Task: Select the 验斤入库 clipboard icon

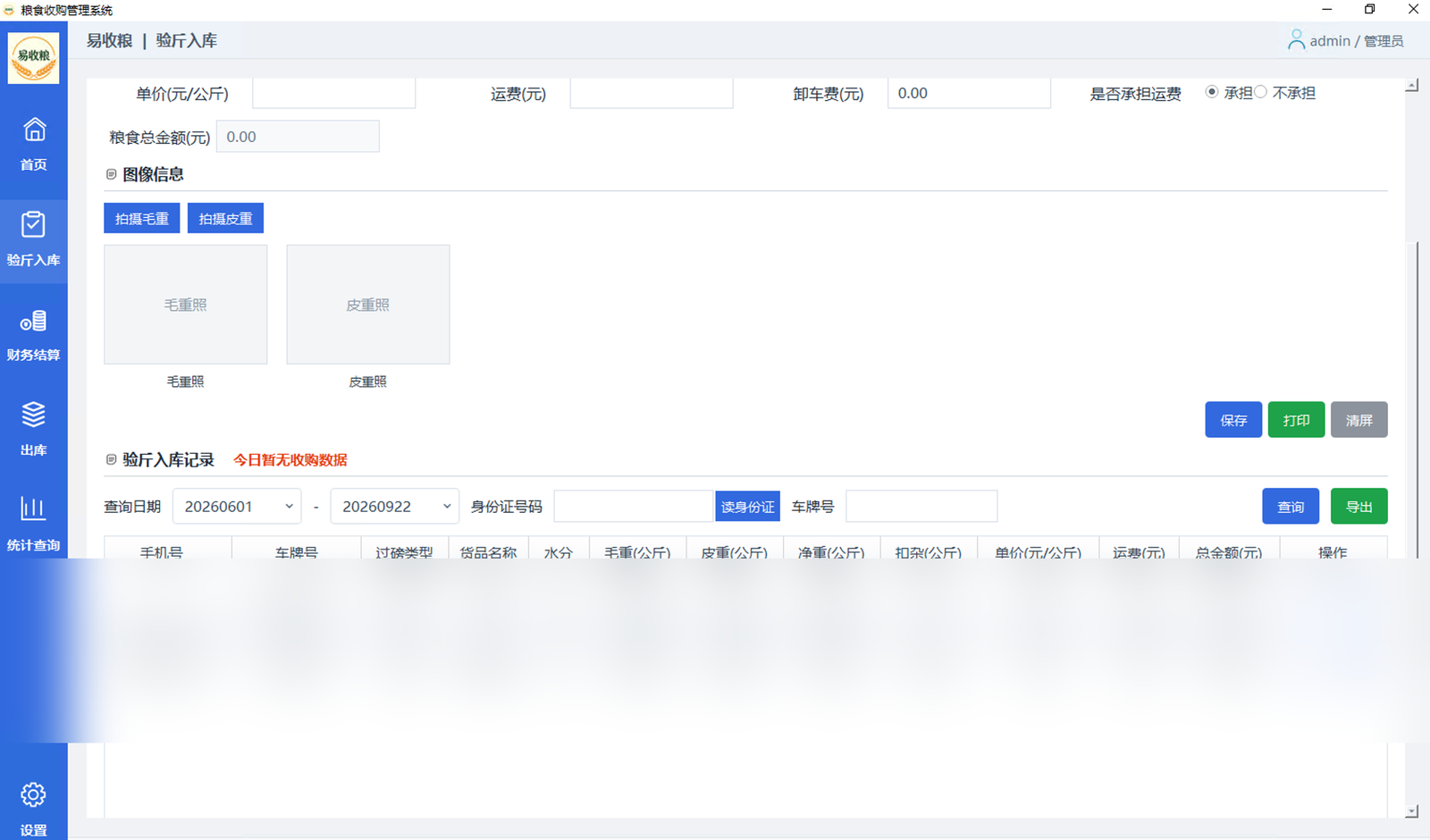Action: pos(34,224)
